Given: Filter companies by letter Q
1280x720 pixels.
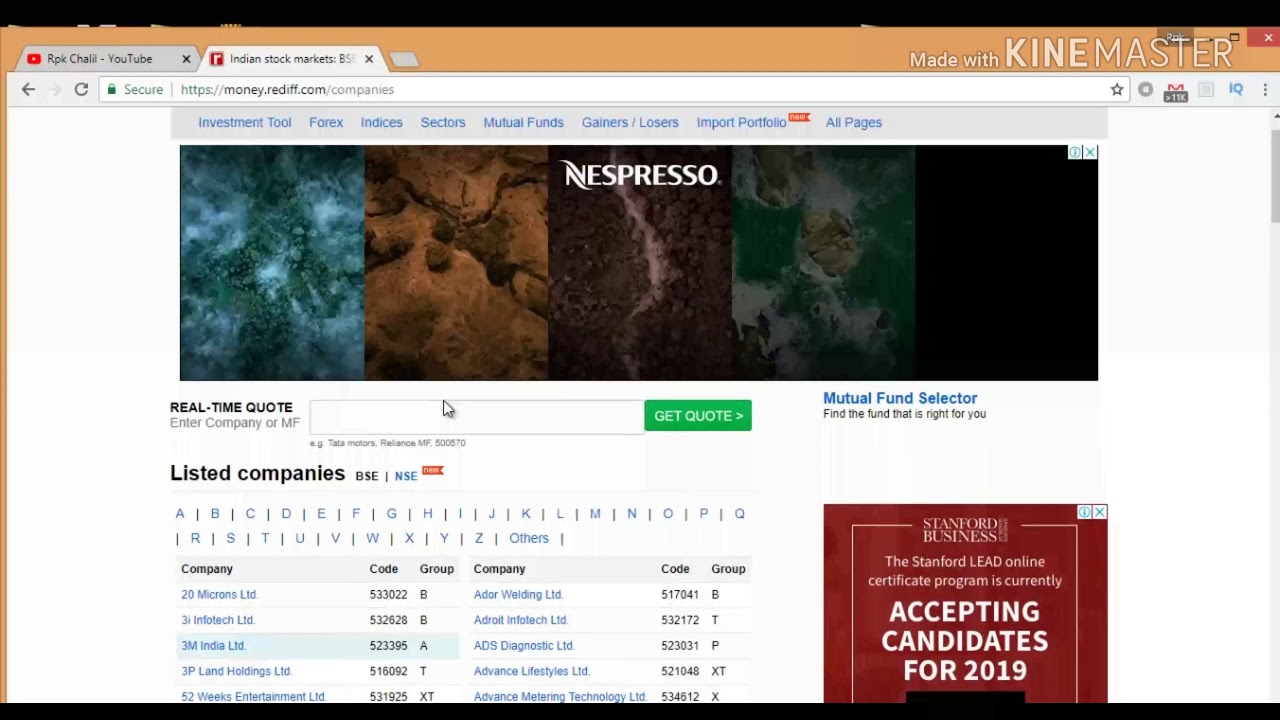Looking at the screenshot, I should [x=740, y=513].
